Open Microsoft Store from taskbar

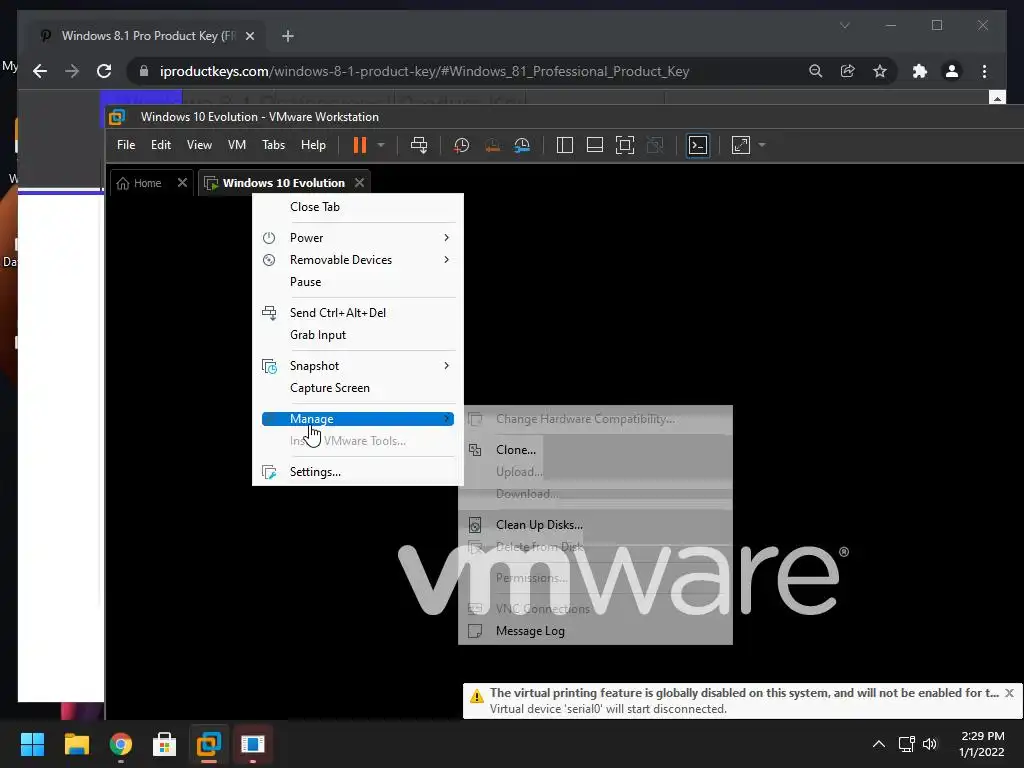coord(165,744)
